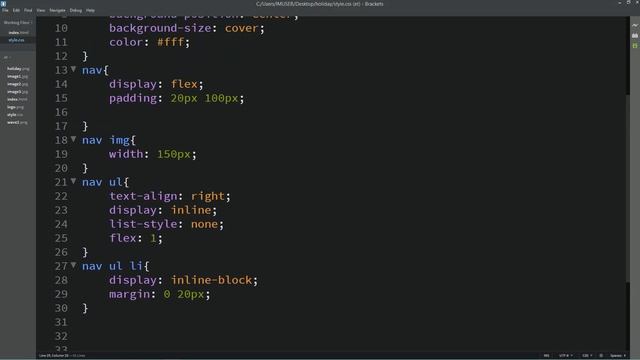Click the Working Files header label
Image resolution: width=640 pixels, height=360 pixels.
pos(16,22)
